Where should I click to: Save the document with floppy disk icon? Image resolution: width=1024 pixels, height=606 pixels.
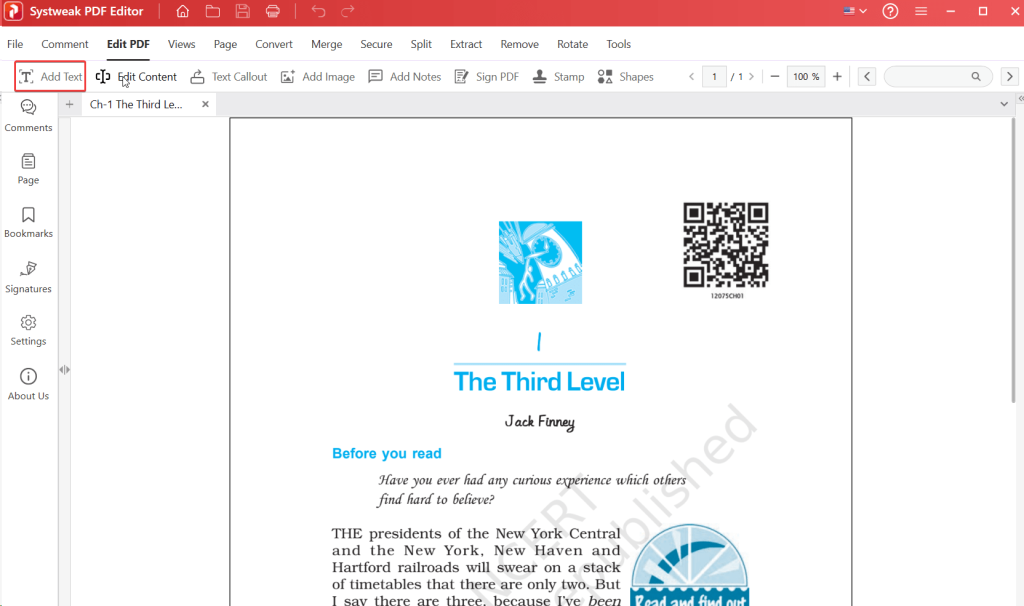tap(243, 12)
